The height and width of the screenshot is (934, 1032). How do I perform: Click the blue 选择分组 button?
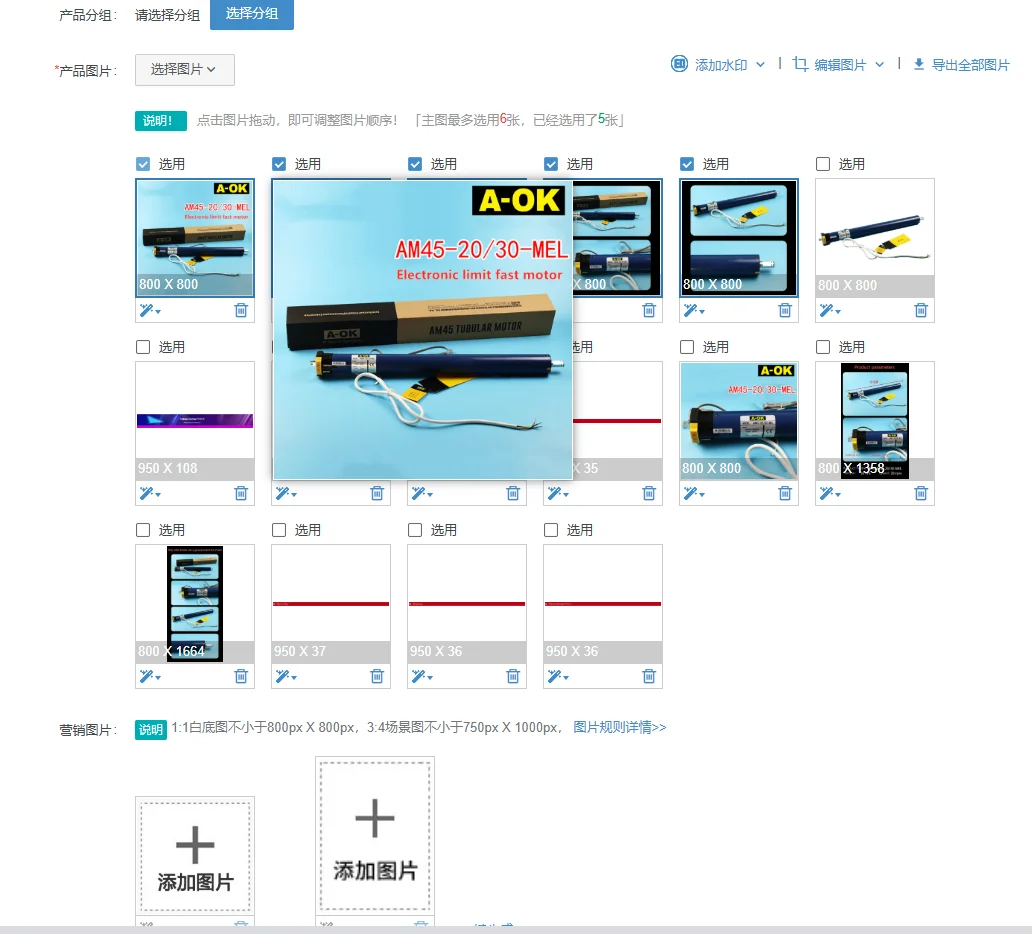(251, 14)
